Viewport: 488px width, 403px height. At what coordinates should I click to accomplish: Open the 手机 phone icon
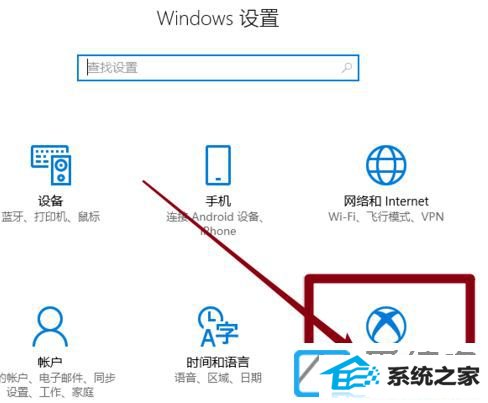[x=218, y=165]
